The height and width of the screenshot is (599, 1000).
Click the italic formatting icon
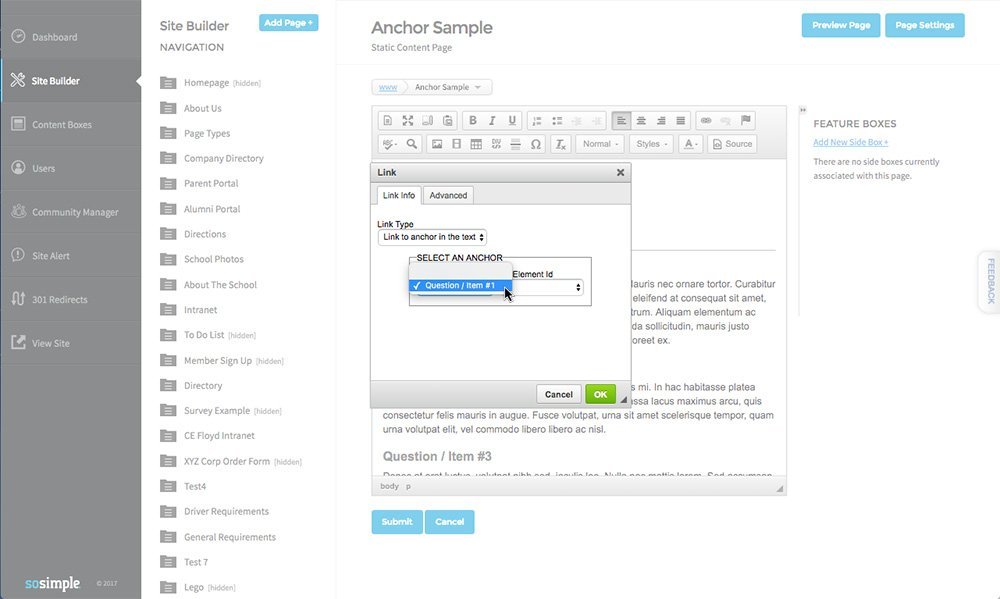tap(492, 121)
